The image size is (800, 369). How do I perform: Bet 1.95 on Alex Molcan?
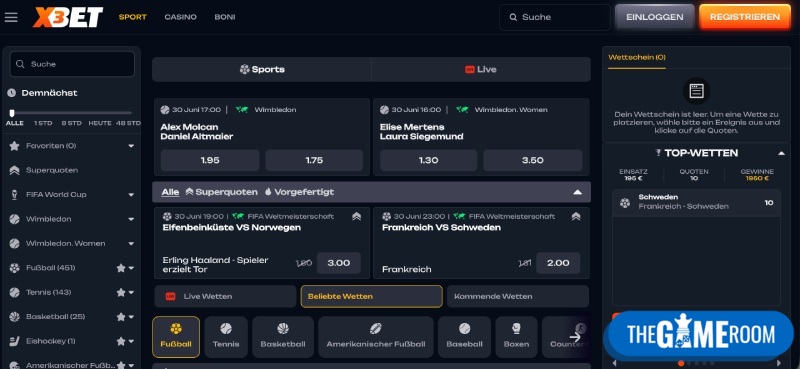click(x=210, y=160)
